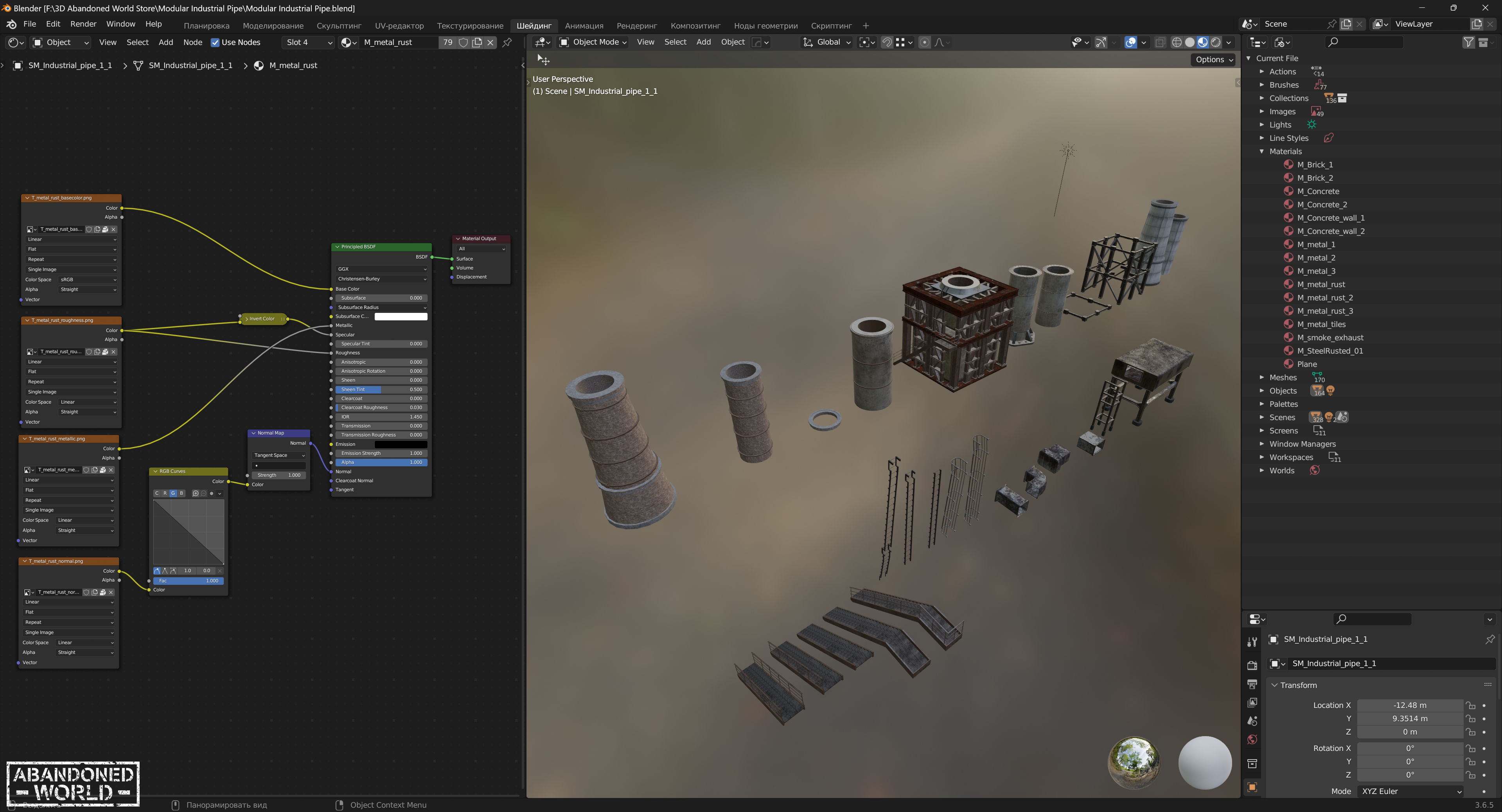Click the Emission black color swatch
This screenshot has width=1502, height=812.
[401, 444]
